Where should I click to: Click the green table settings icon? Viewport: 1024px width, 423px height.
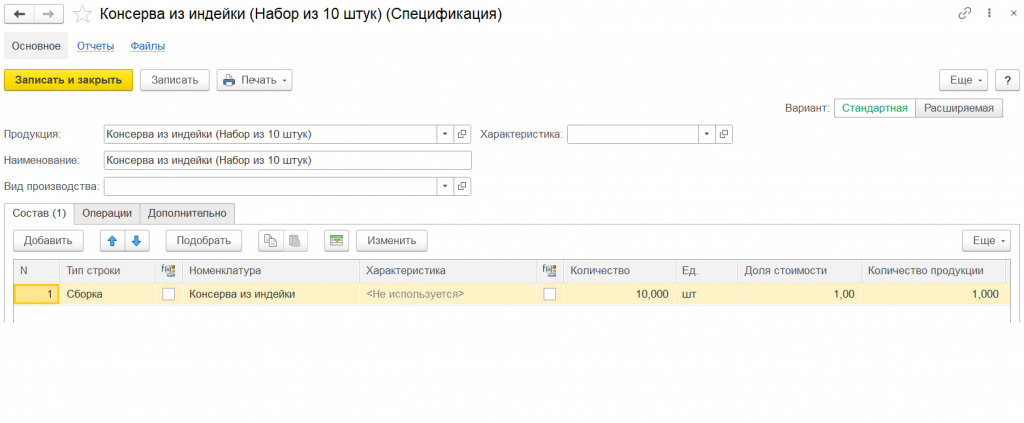pos(337,240)
